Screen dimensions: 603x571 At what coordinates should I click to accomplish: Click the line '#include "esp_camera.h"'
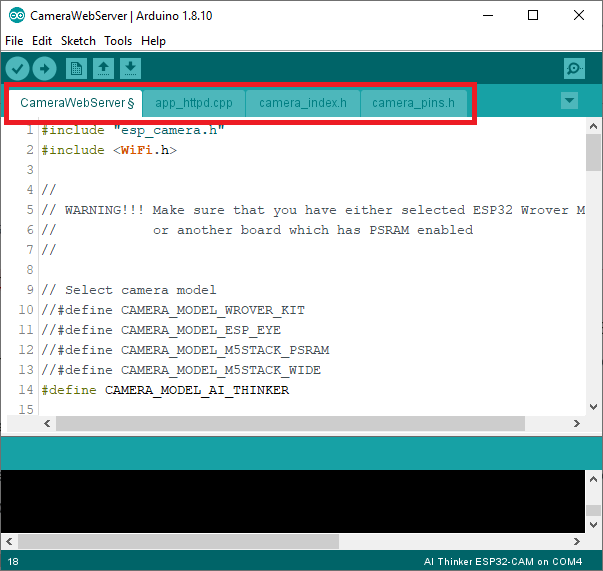click(x=133, y=130)
